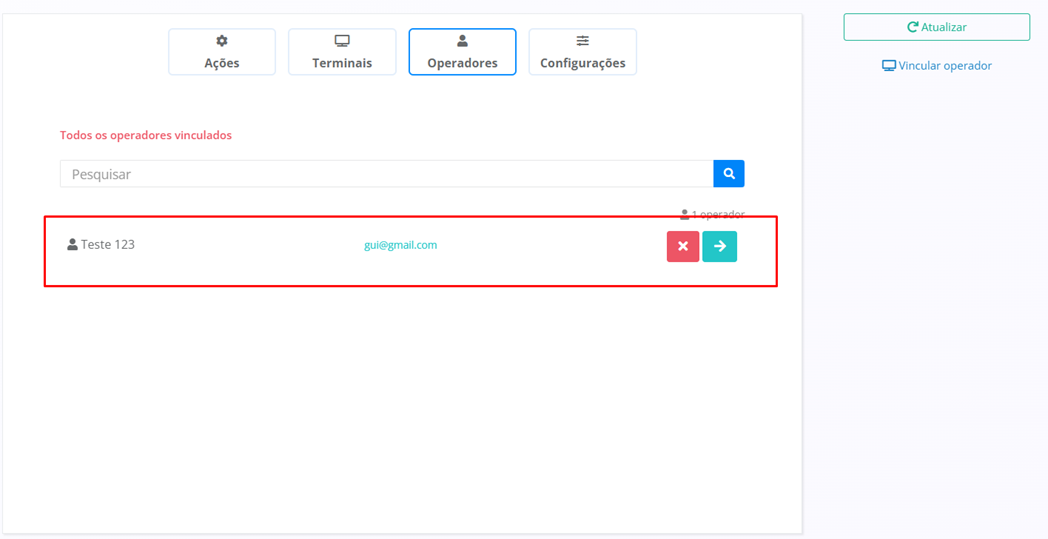Click the user icon beside Teste 123
This screenshot has width=1048, height=539.
(72, 244)
